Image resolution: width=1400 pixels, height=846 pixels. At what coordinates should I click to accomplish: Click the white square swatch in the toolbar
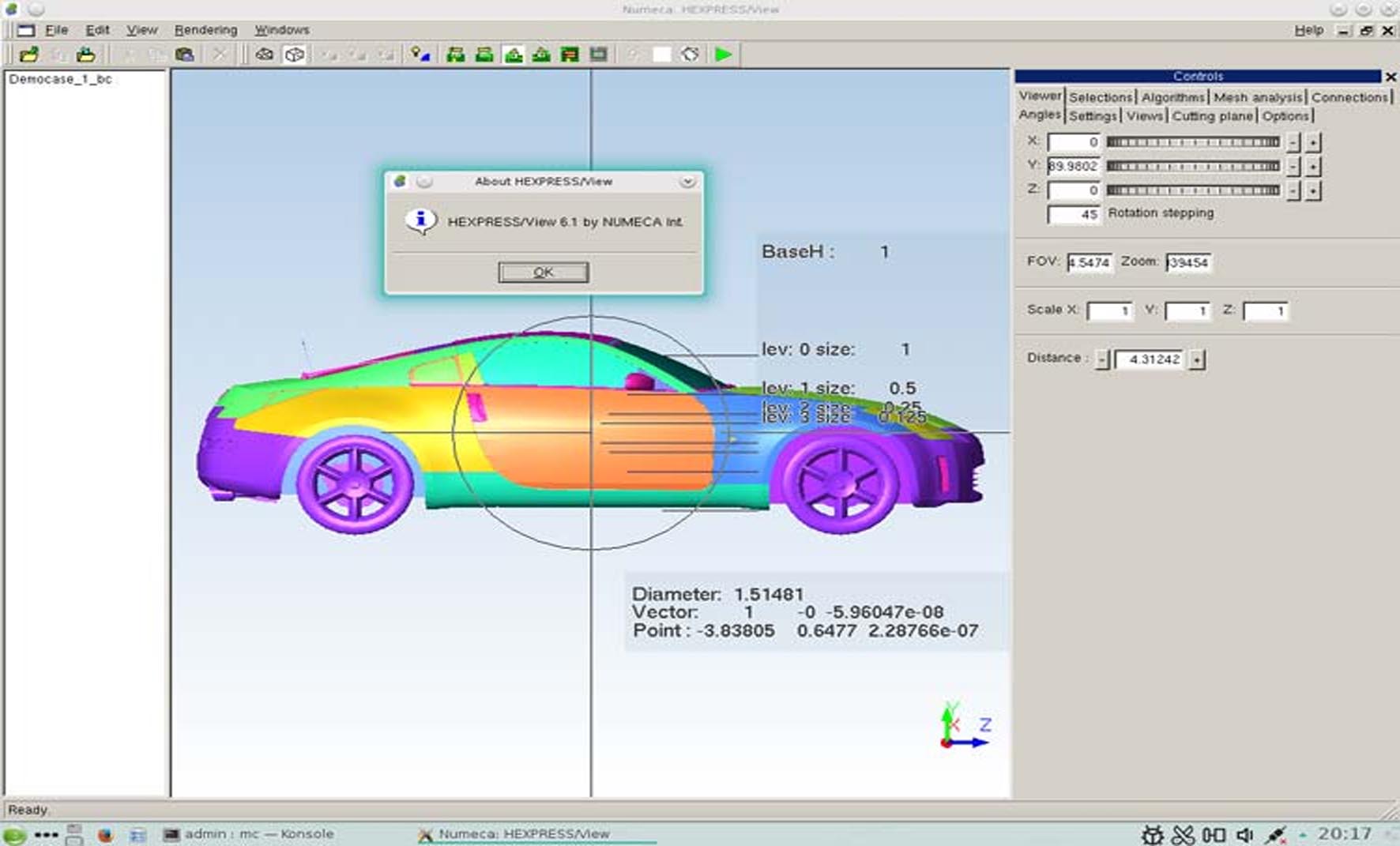(x=661, y=55)
